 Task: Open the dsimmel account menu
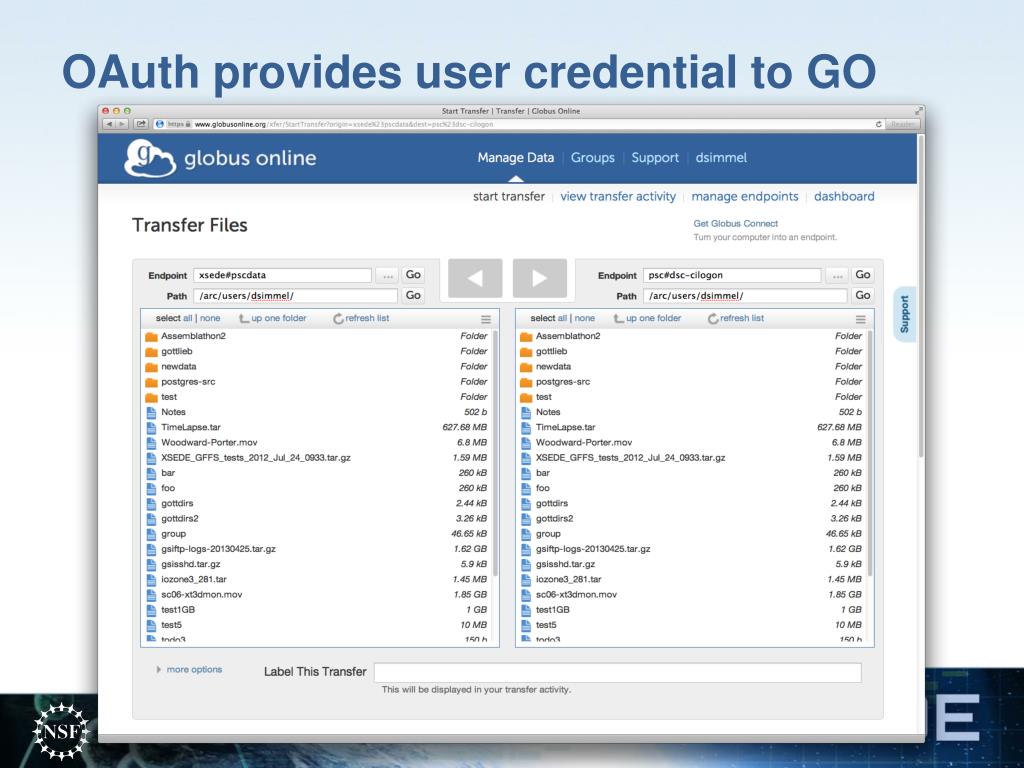click(721, 158)
